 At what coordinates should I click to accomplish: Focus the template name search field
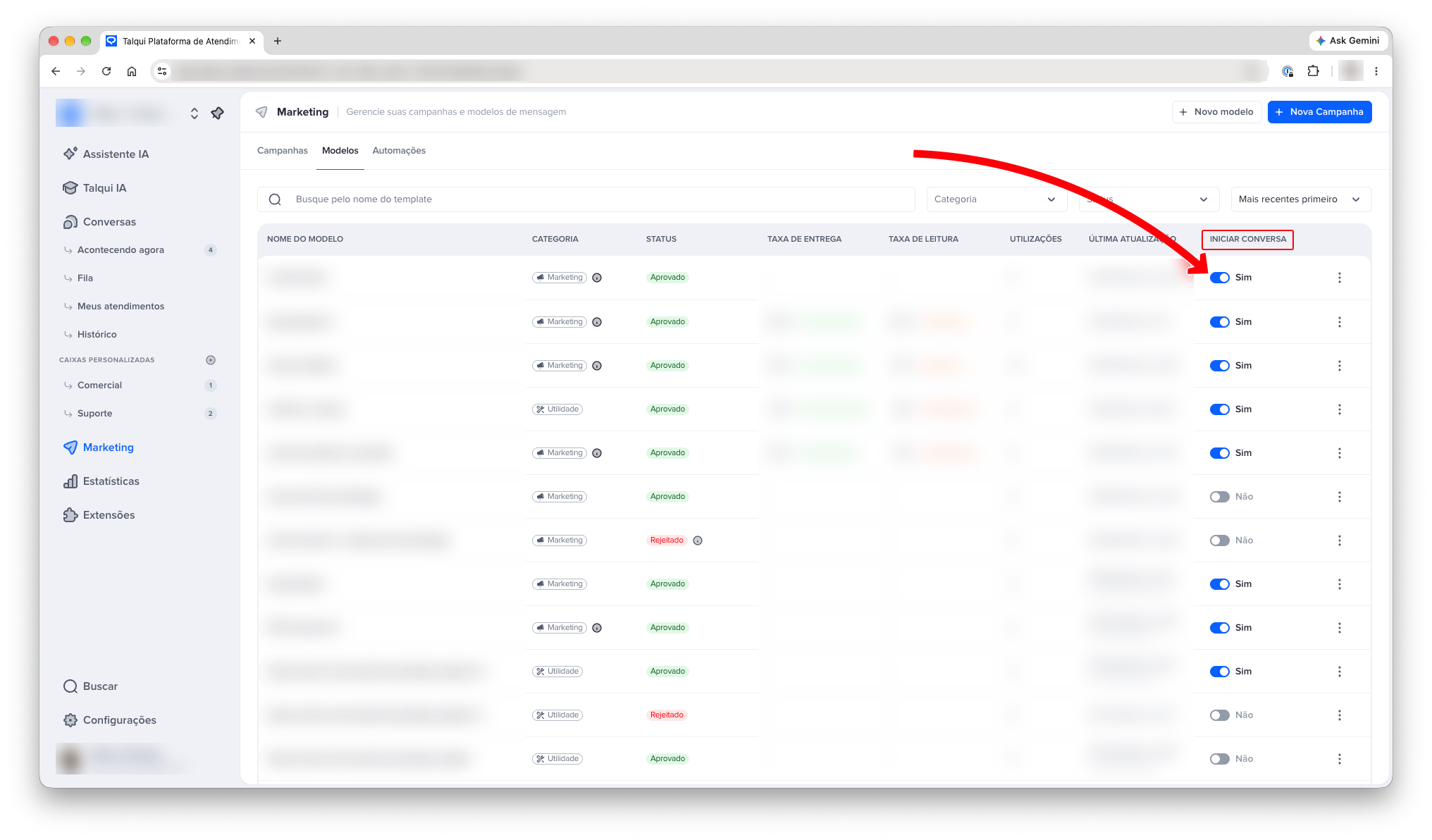coord(586,199)
